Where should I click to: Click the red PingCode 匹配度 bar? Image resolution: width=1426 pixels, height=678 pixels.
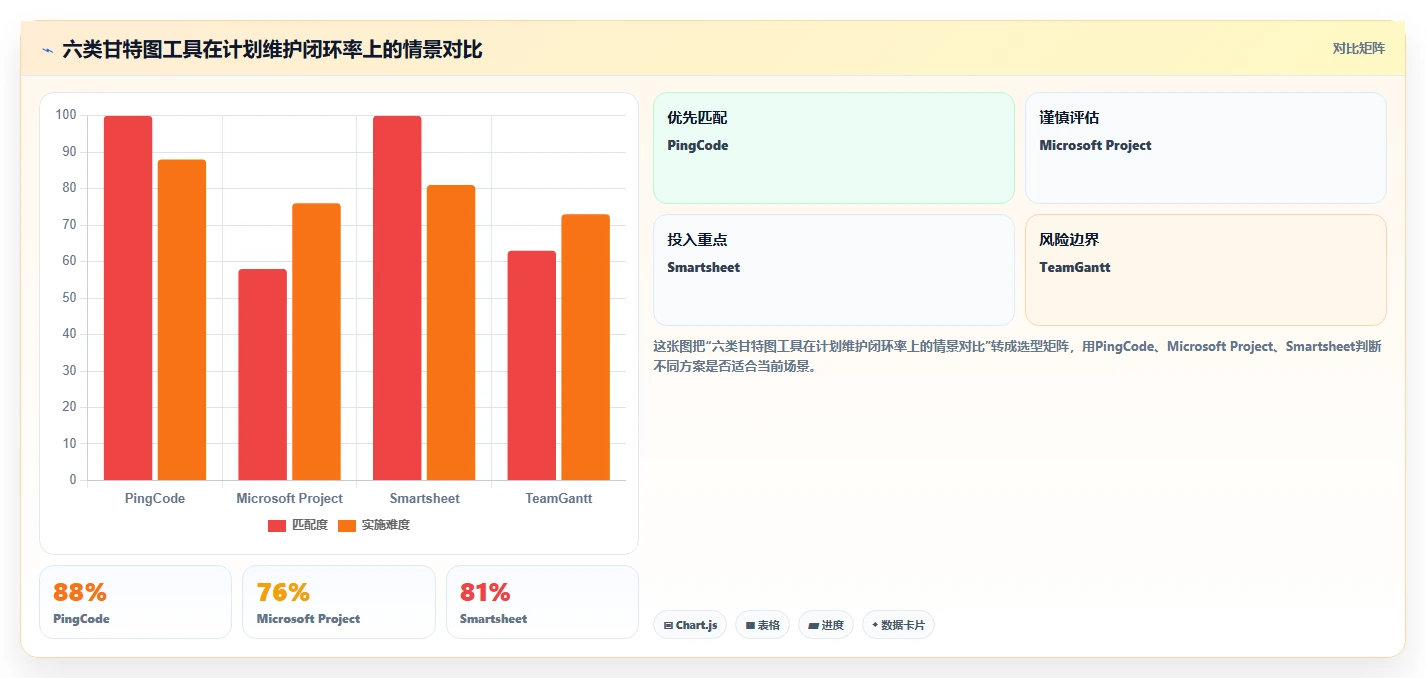(x=128, y=298)
